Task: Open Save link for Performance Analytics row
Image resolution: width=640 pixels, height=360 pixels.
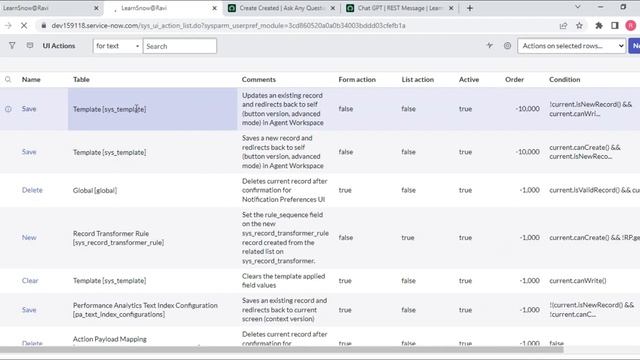Action: point(29,310)
